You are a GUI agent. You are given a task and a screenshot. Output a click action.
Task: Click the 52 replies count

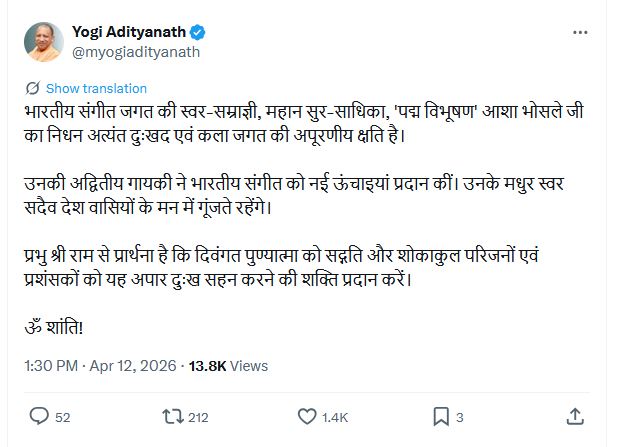tap(62, 417)
